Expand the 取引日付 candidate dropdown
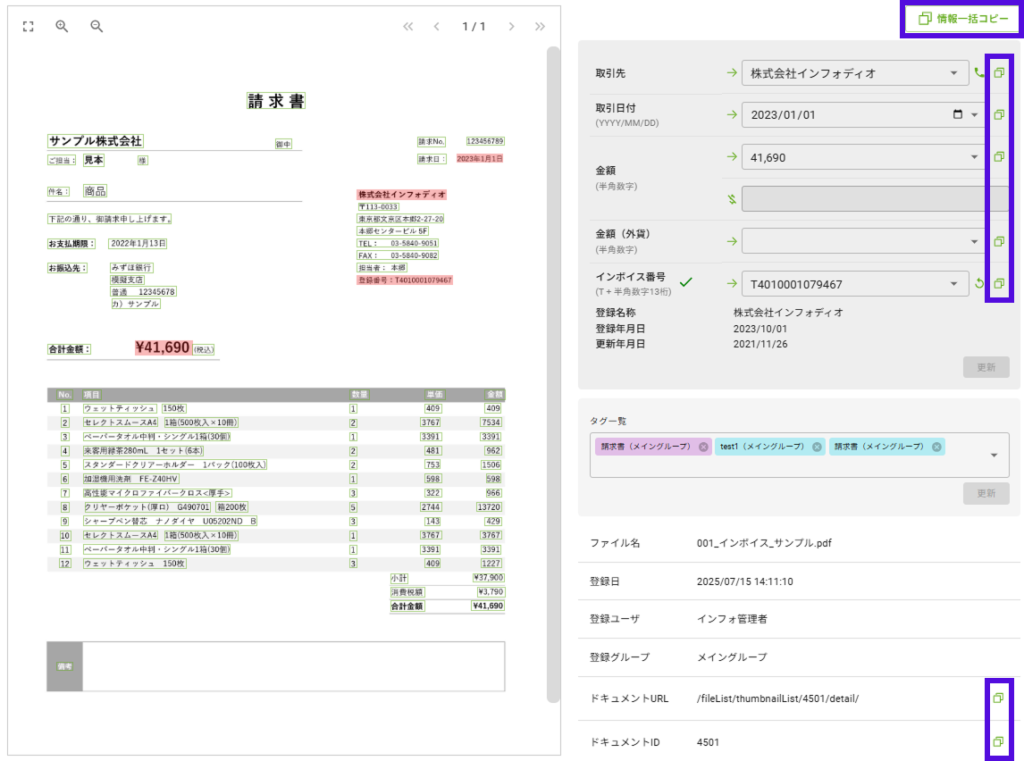The image size is (1024, 761). point(974,115)
